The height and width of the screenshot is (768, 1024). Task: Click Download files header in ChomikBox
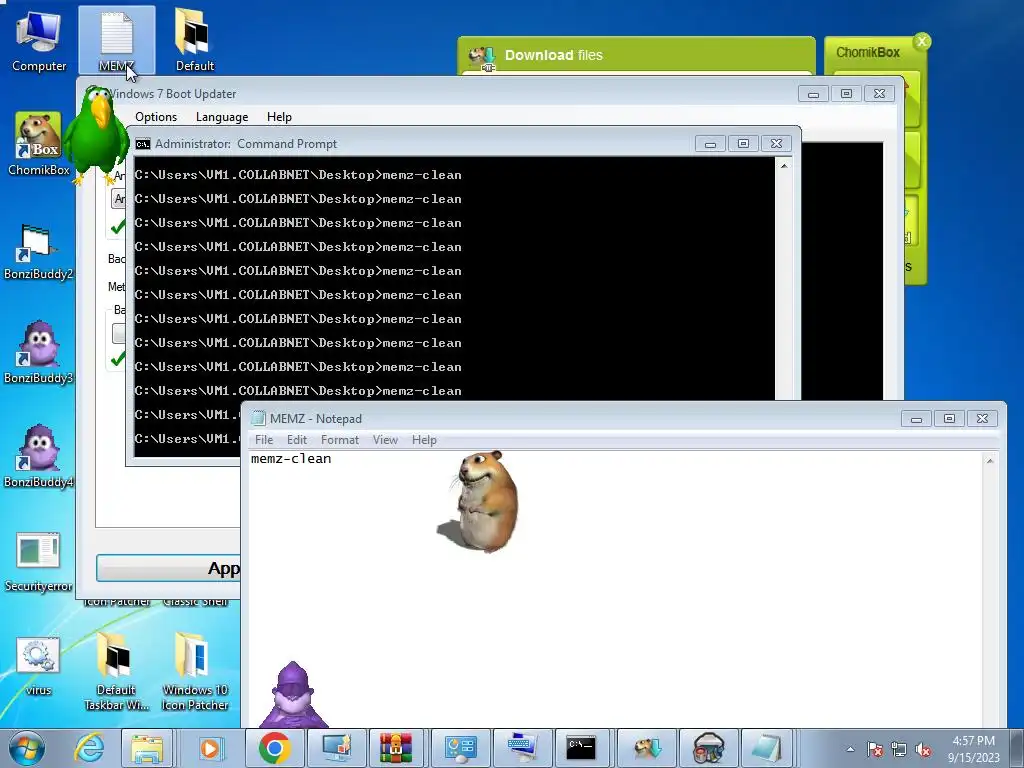click(x=554, y=56)
